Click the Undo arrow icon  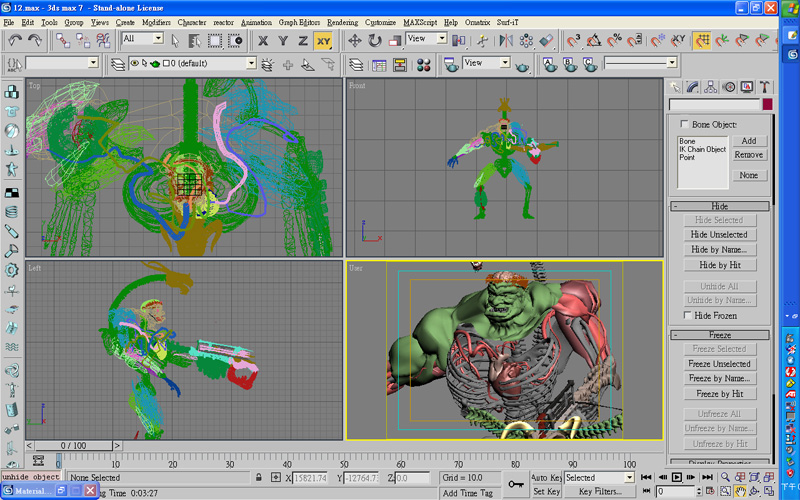pos(15,40)
